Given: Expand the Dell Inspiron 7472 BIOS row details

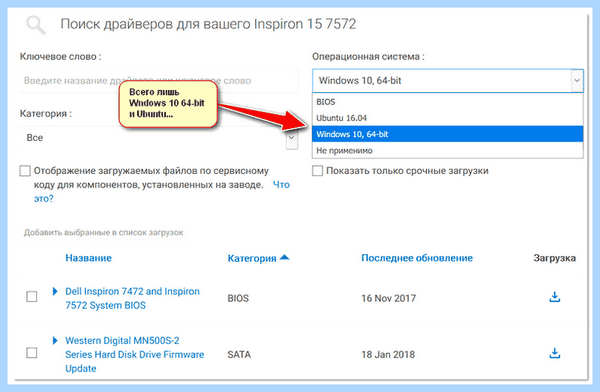Looking at the screenshot, I should (x=55, y=291).
